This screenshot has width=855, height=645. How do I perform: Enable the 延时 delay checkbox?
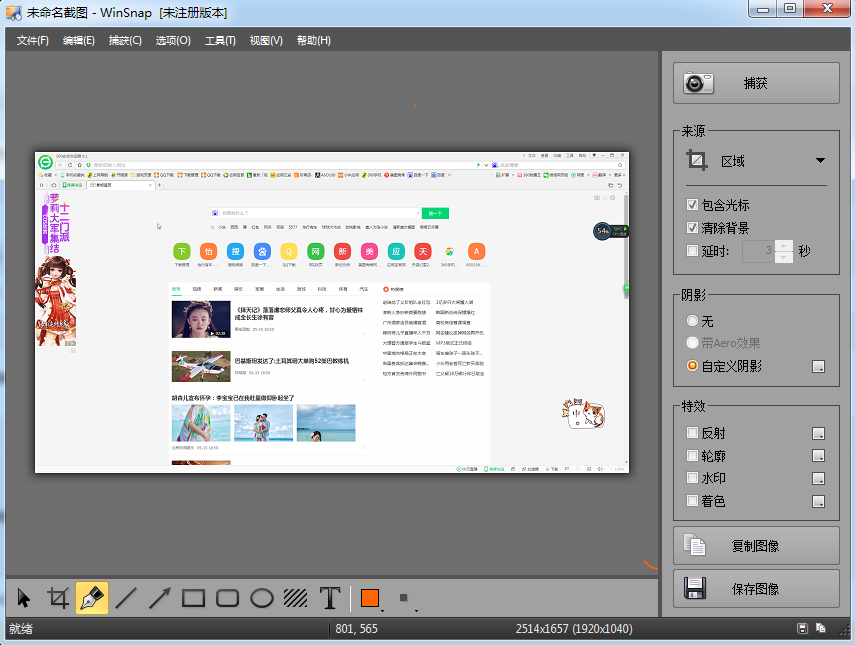point(693,250)
